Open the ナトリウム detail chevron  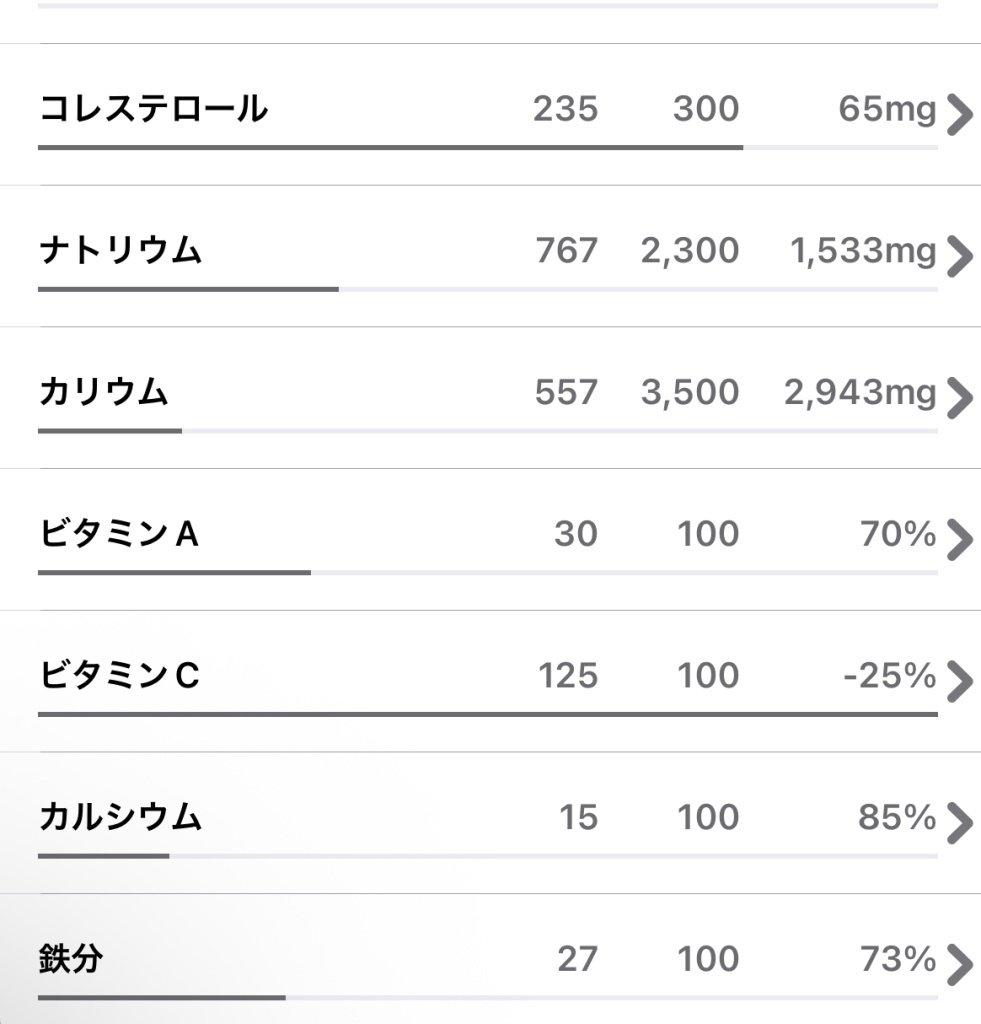coord(959,257)
